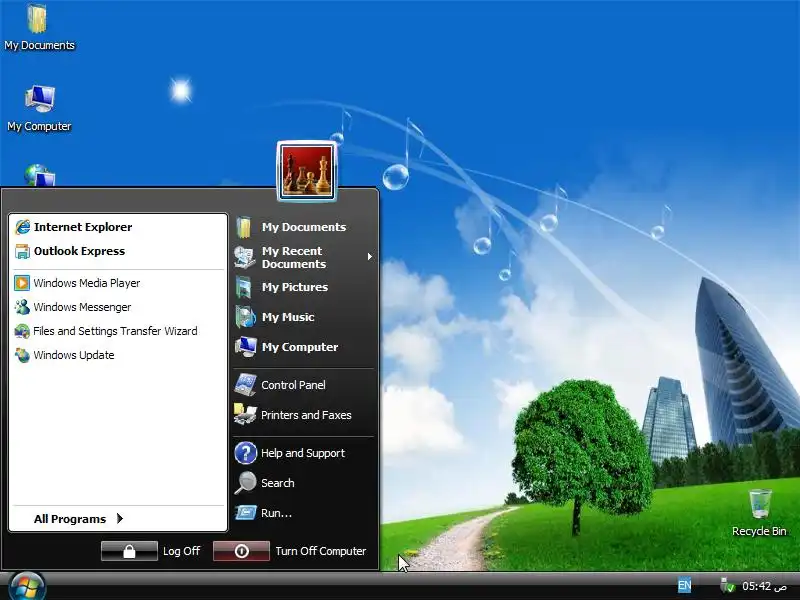The height and width of the screenshot is (600, 800).
Task: Open Internet Explorer icon in Start menu
Action: [x=22, y=227]
